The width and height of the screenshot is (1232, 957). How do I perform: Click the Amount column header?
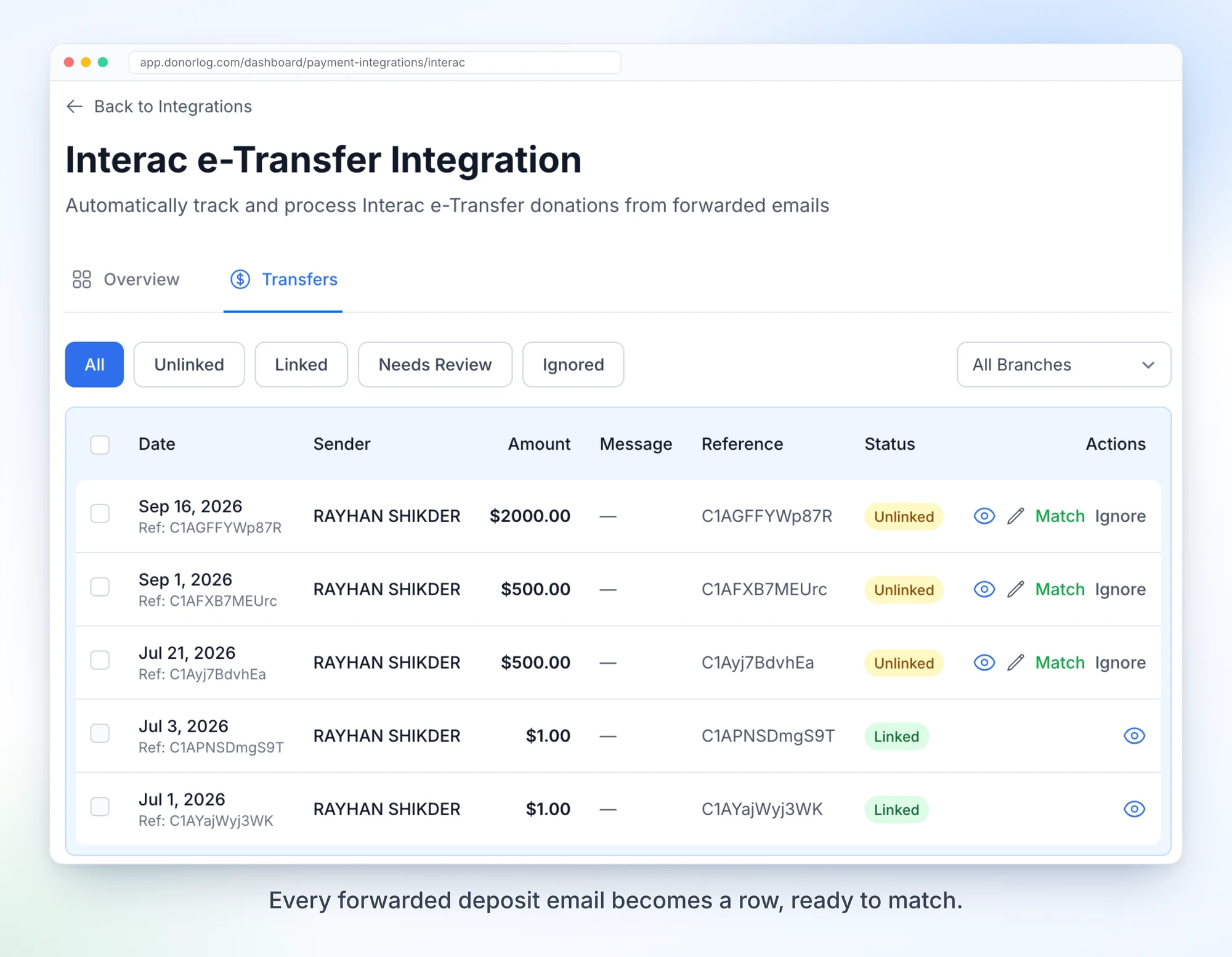coord(539,444)
